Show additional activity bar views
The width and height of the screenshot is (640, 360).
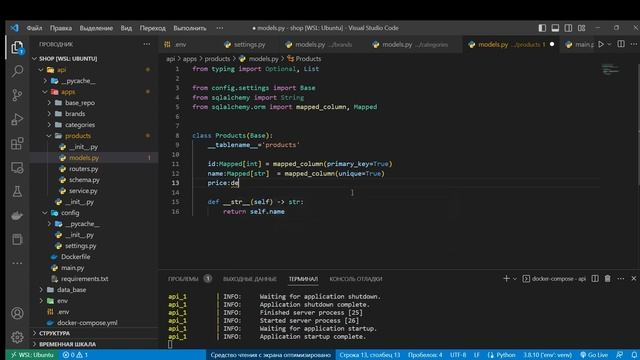coord(17,263)
